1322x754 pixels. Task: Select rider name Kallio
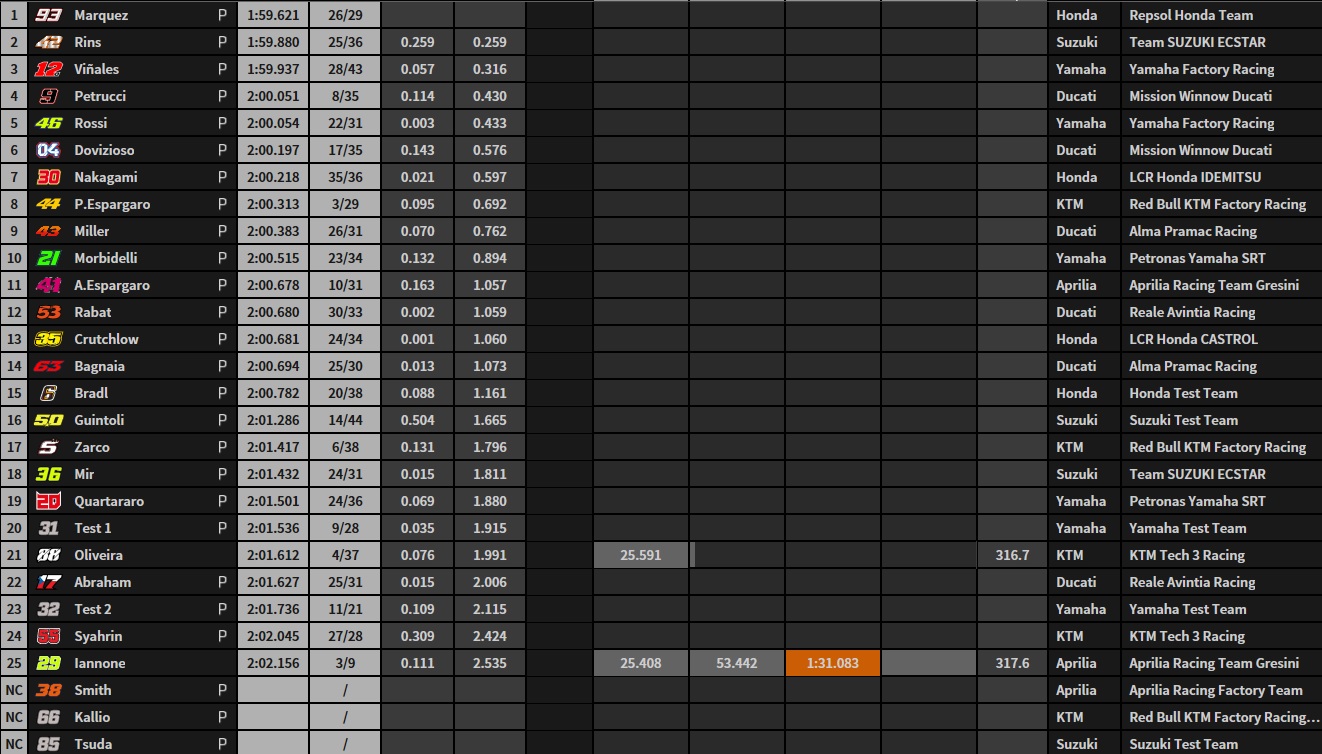(92, 717)
